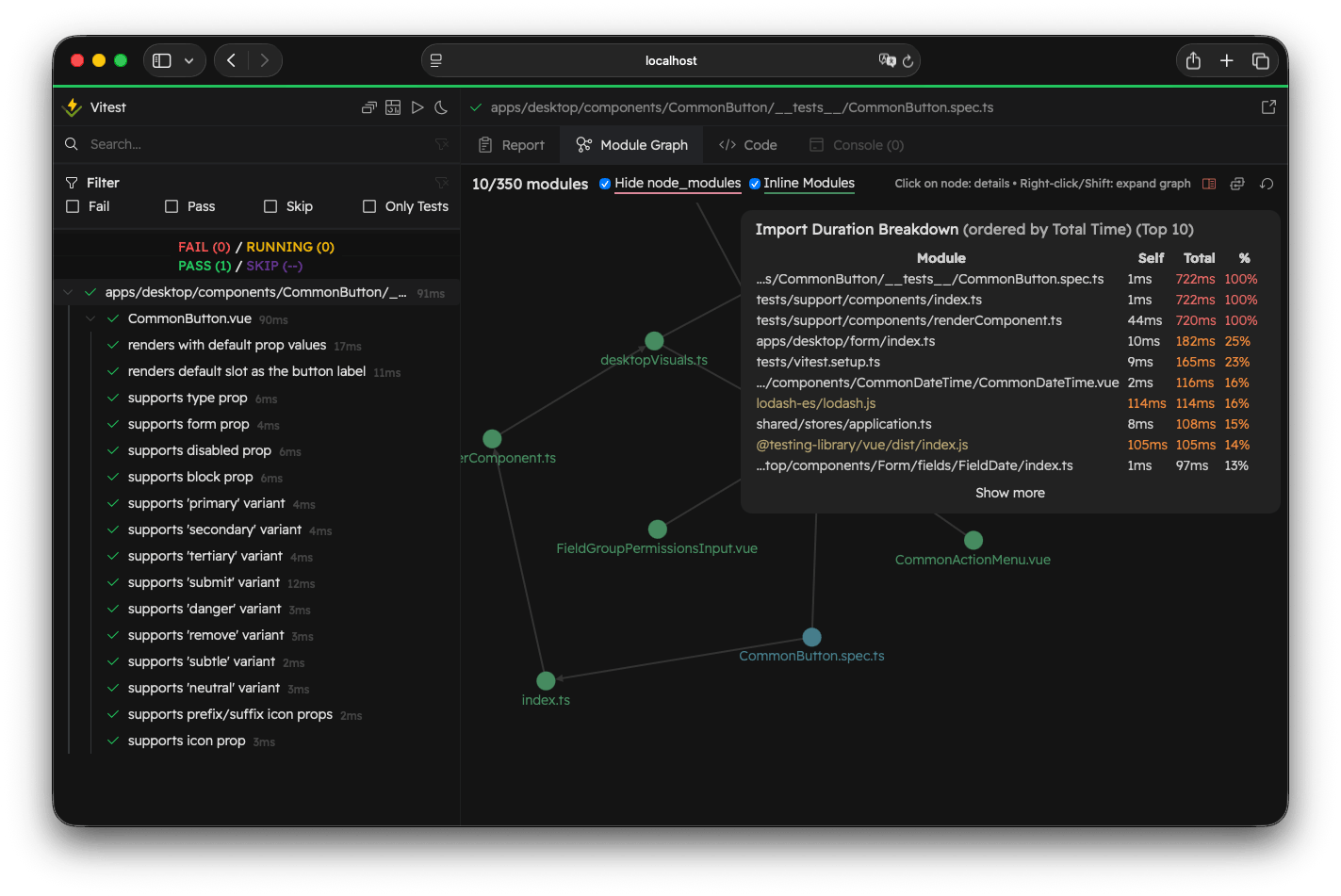Clear active filters using the filter-x icon
The width and height of the screenshot is (1341, 896).
click(x=442, y=182)
